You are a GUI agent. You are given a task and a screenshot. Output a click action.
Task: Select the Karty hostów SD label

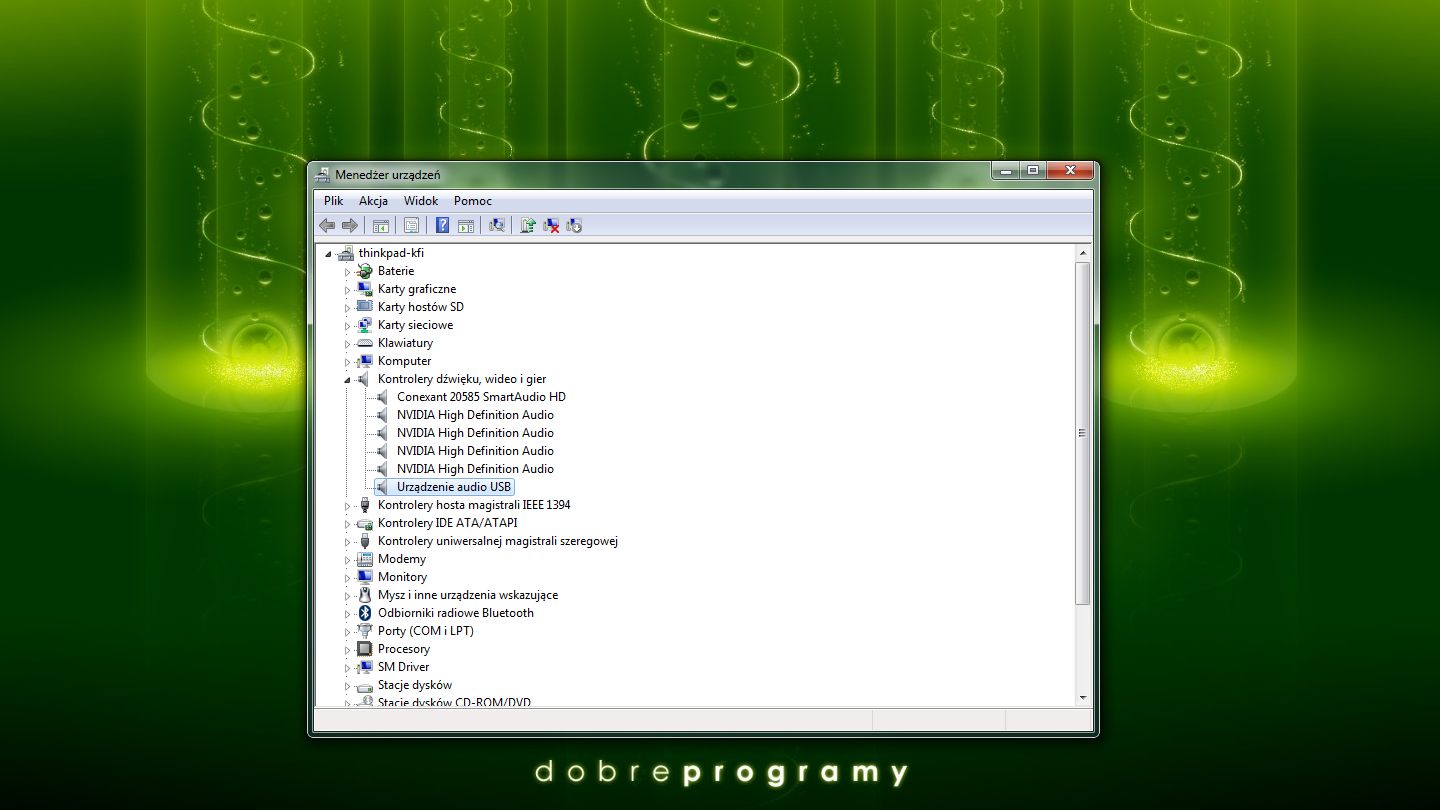click(x=421, y=307)
